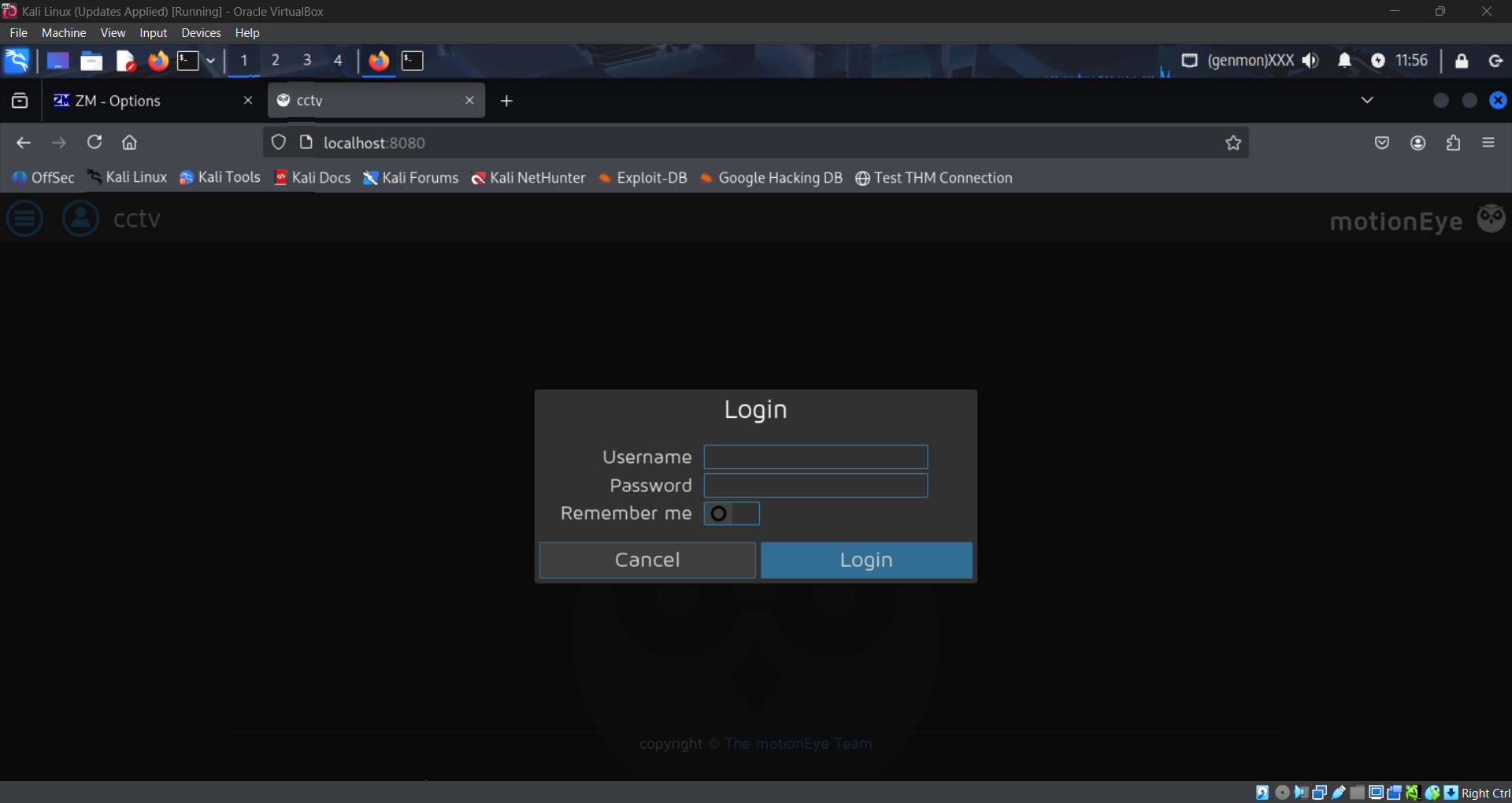Click the Password input field

pos(816,486)
